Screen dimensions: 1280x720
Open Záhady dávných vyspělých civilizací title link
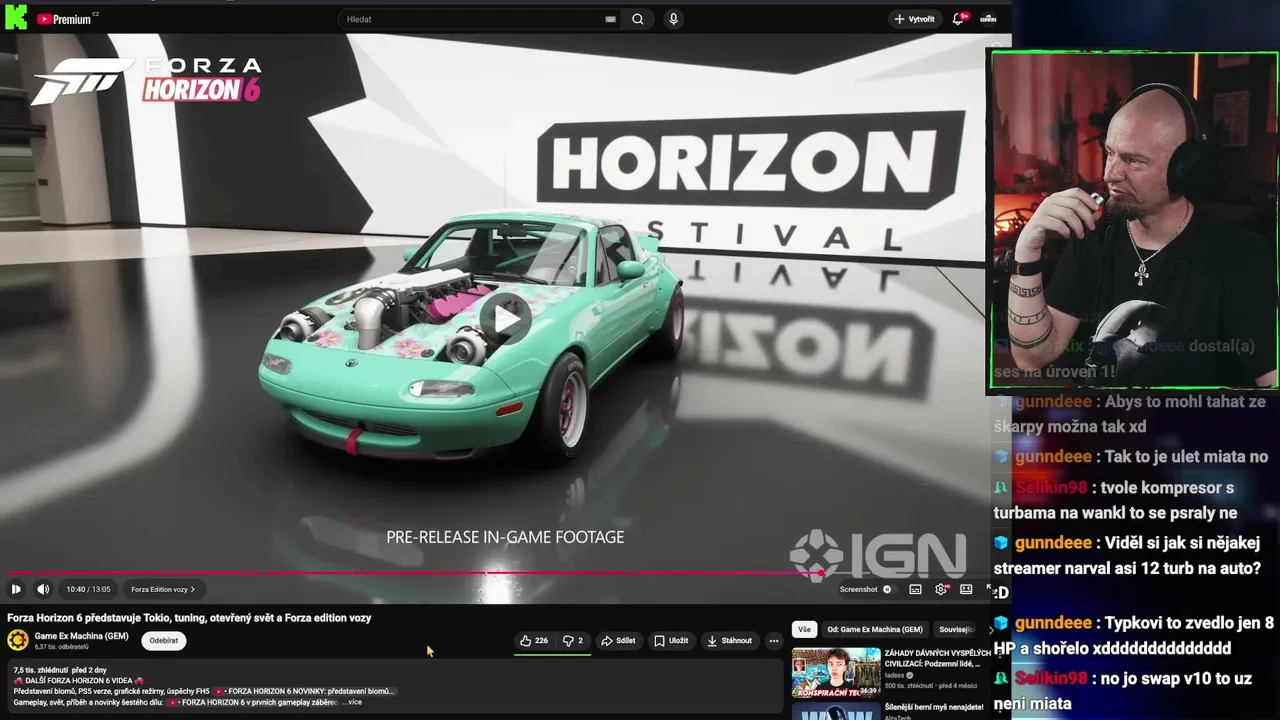pos(938,658)
